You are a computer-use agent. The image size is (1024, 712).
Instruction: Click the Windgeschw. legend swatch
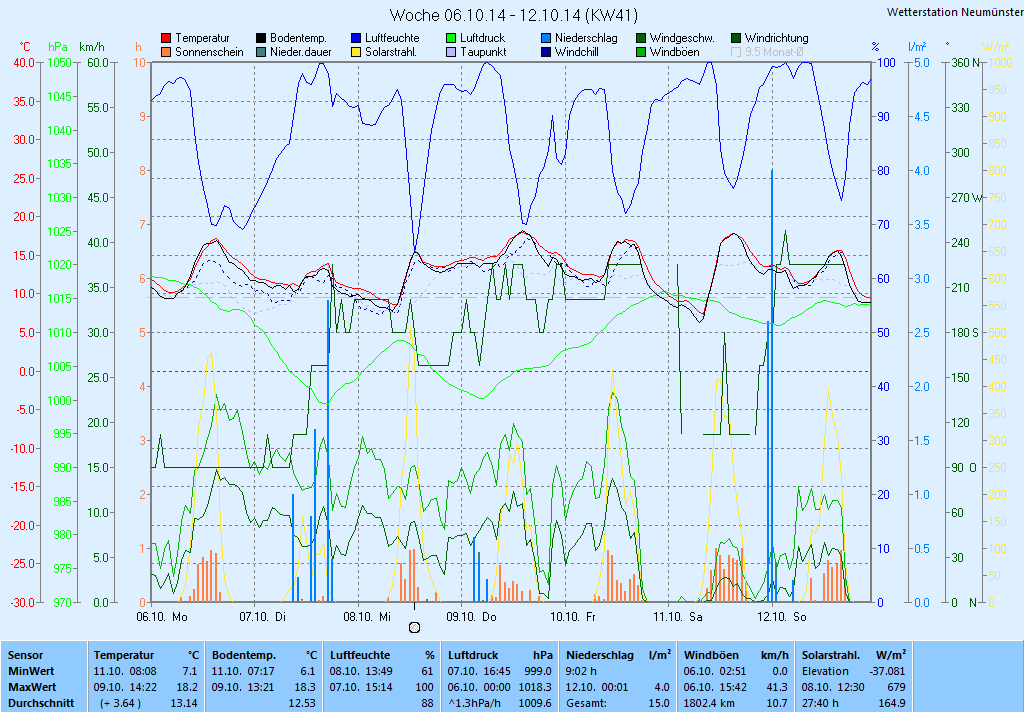(x=641, y=39)
